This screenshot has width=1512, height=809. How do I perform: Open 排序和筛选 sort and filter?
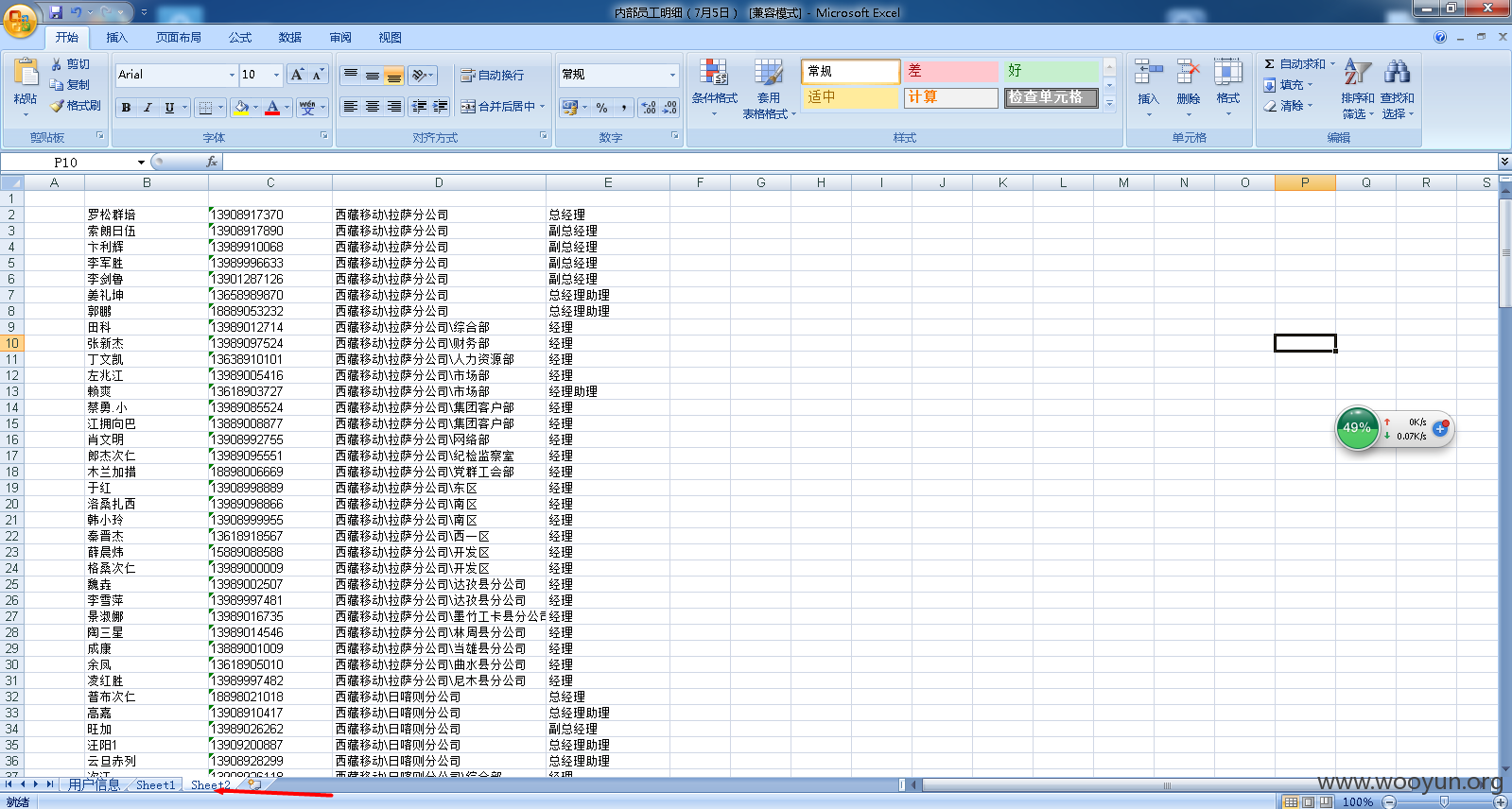point(1357,87)
